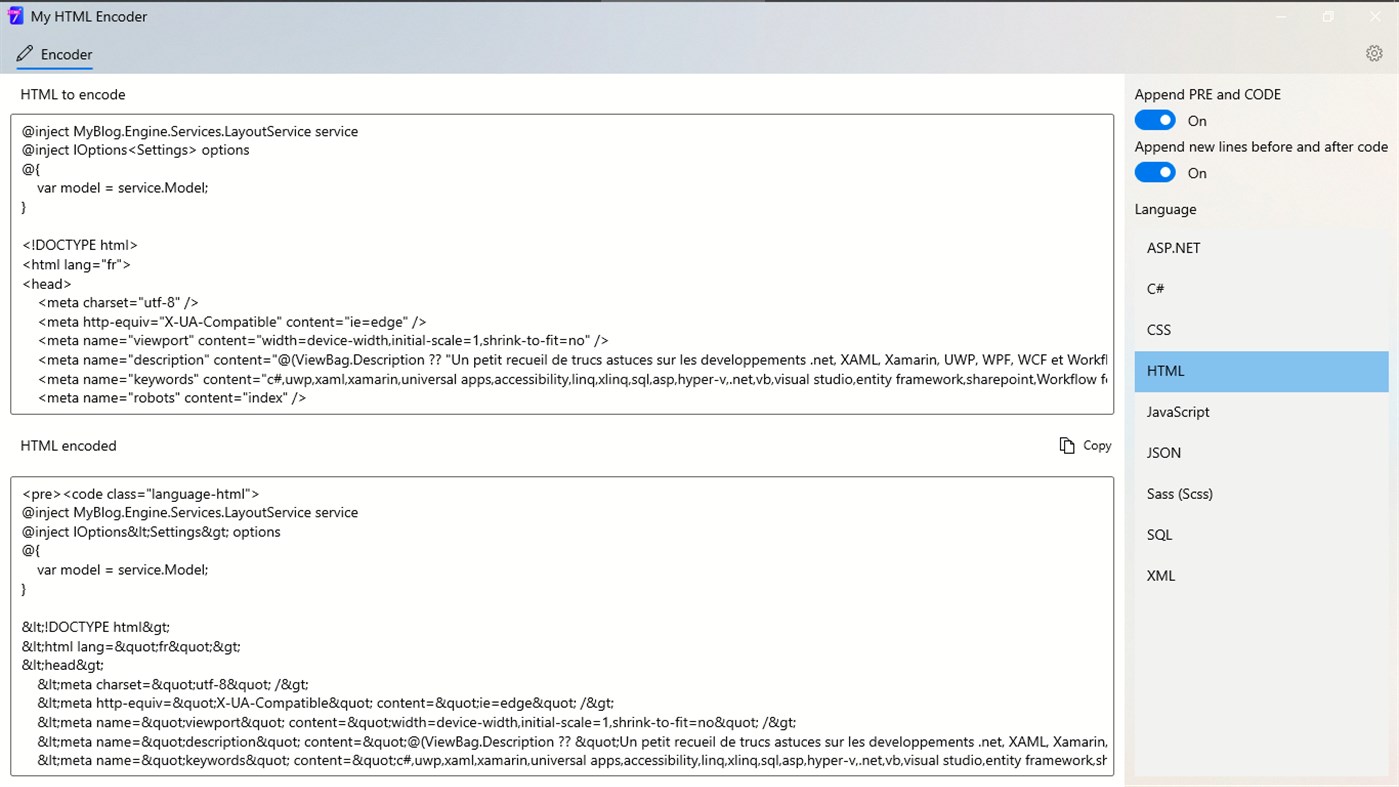This screenshot has width=1399, height=787.
Task: Select the highlighted HTML language entry
Action: 1261,370
